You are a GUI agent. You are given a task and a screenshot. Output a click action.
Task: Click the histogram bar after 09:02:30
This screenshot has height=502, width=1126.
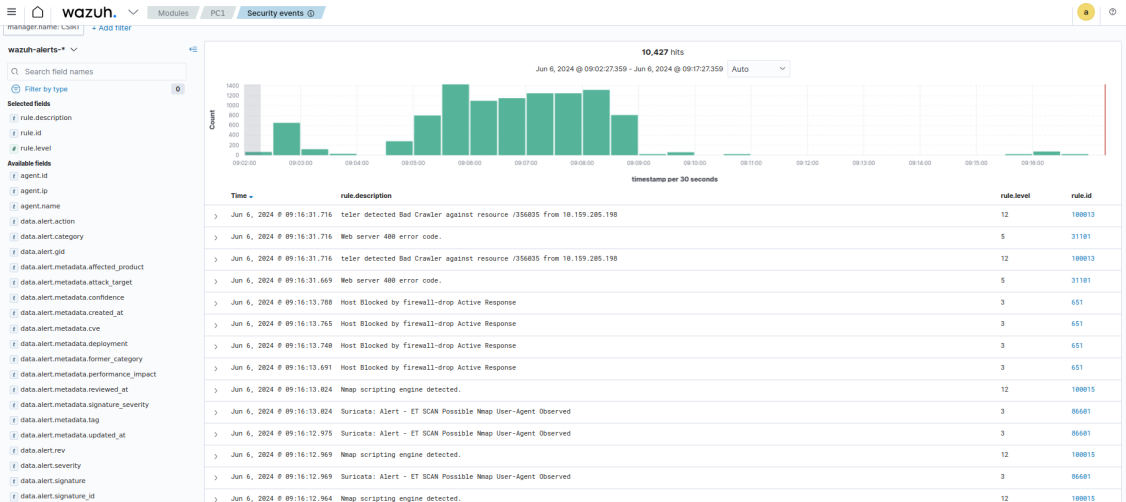pyautogui.click(x=287, y=139)
